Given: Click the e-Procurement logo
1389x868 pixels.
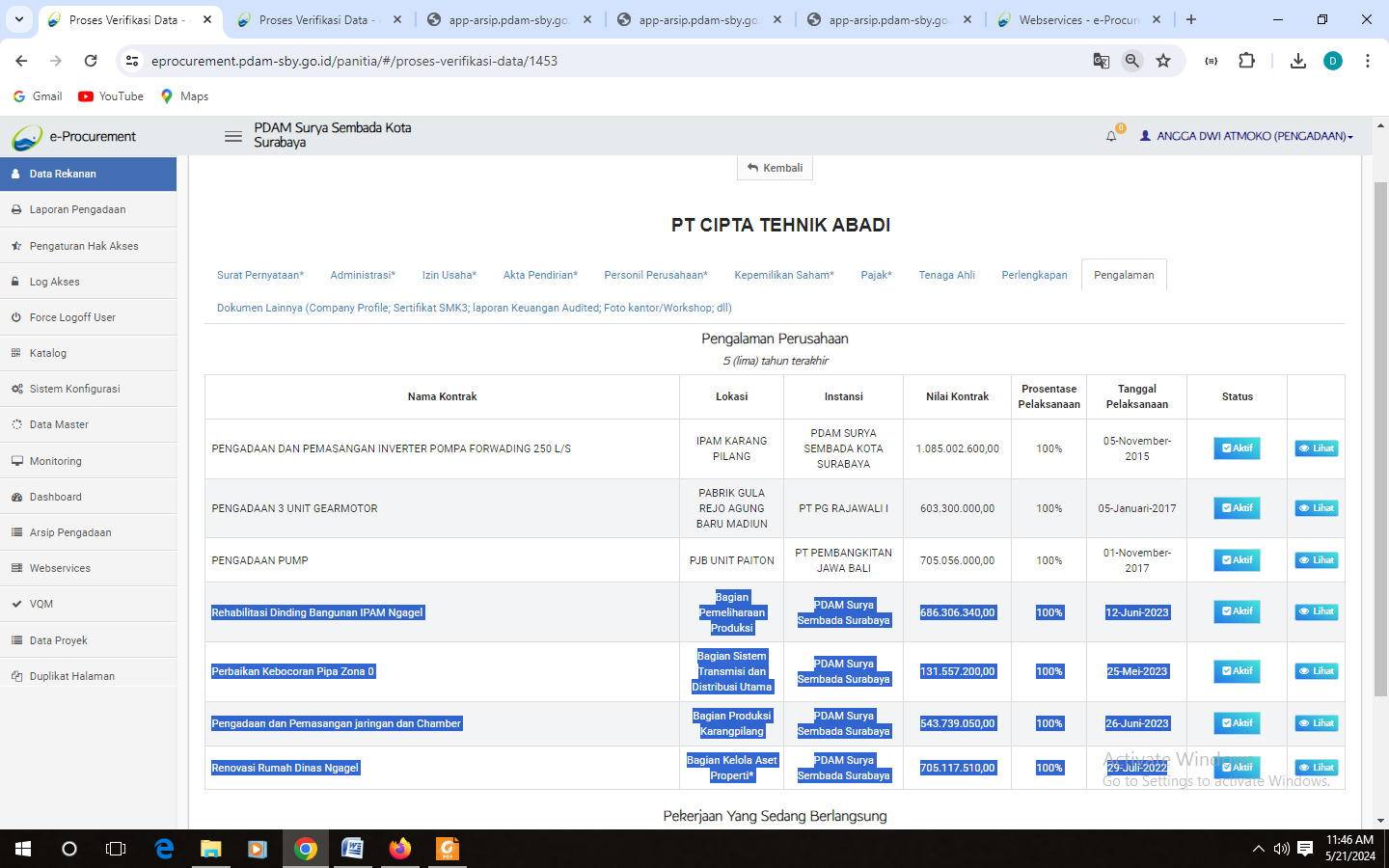Looking at the screenshot, I should pos(74,137).
